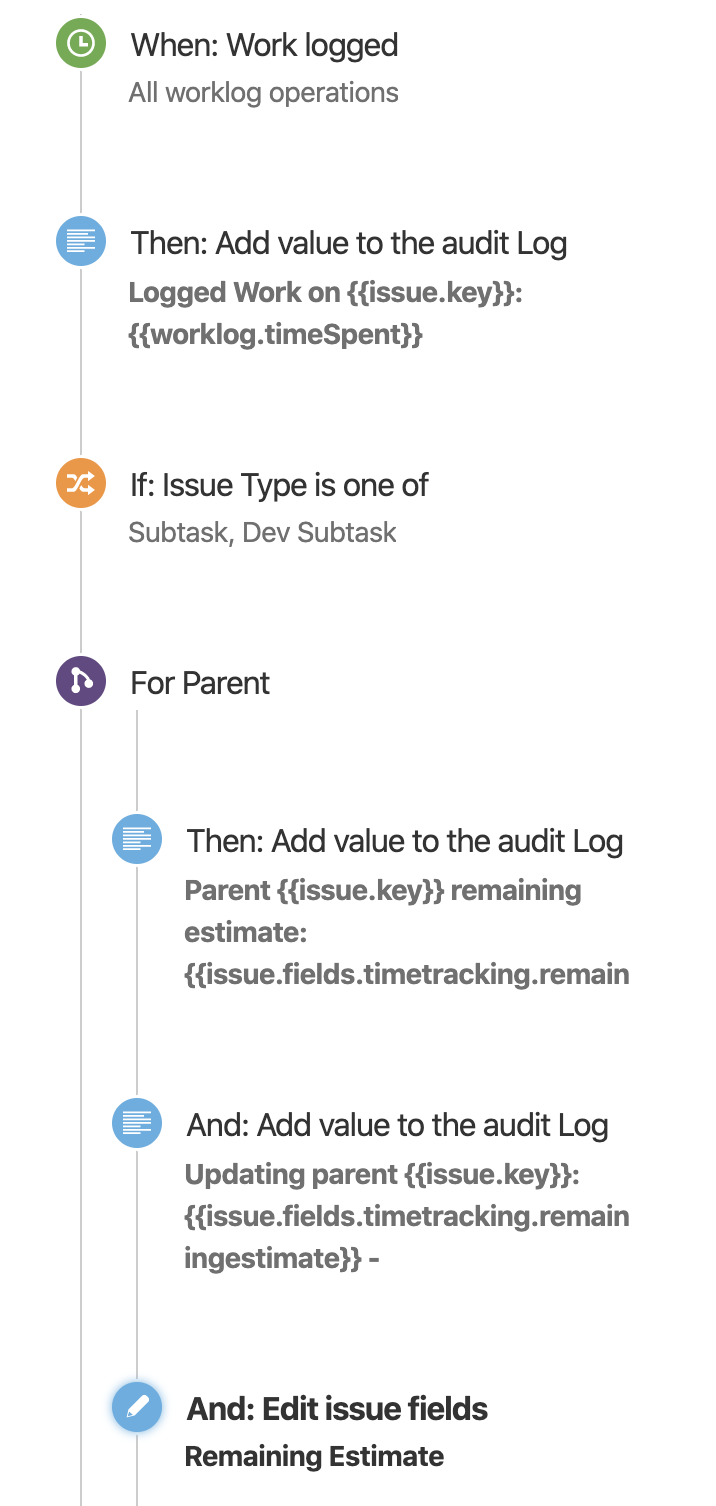Open the If: Issue Type is one of condition

tap(280, 485)
